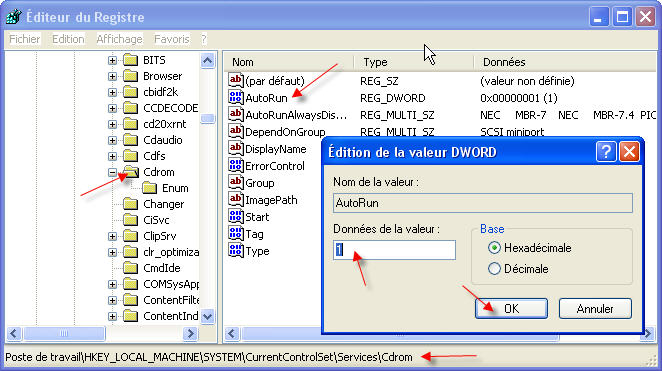Confirm the DWORD edit with OK

511,309
